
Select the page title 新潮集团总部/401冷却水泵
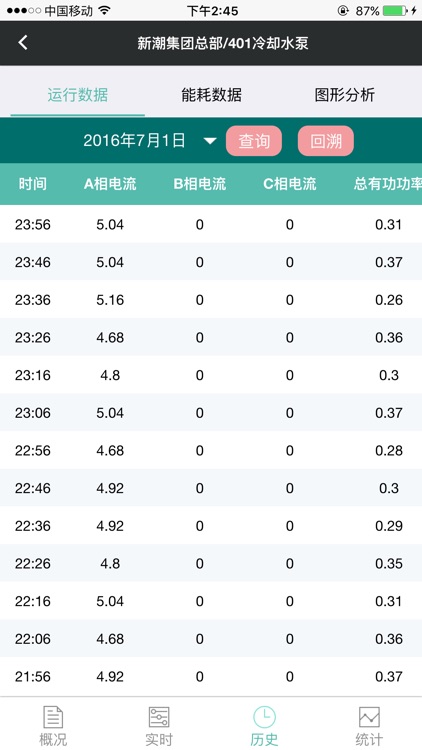(x=223, y=43)
